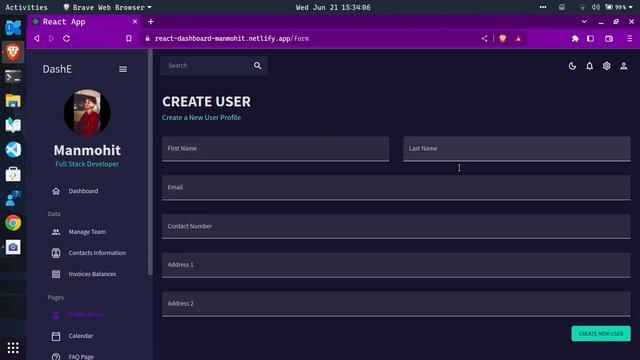Open Brave Web Browser app menu
Screen dimensions: 640x360
pos(108,7)
